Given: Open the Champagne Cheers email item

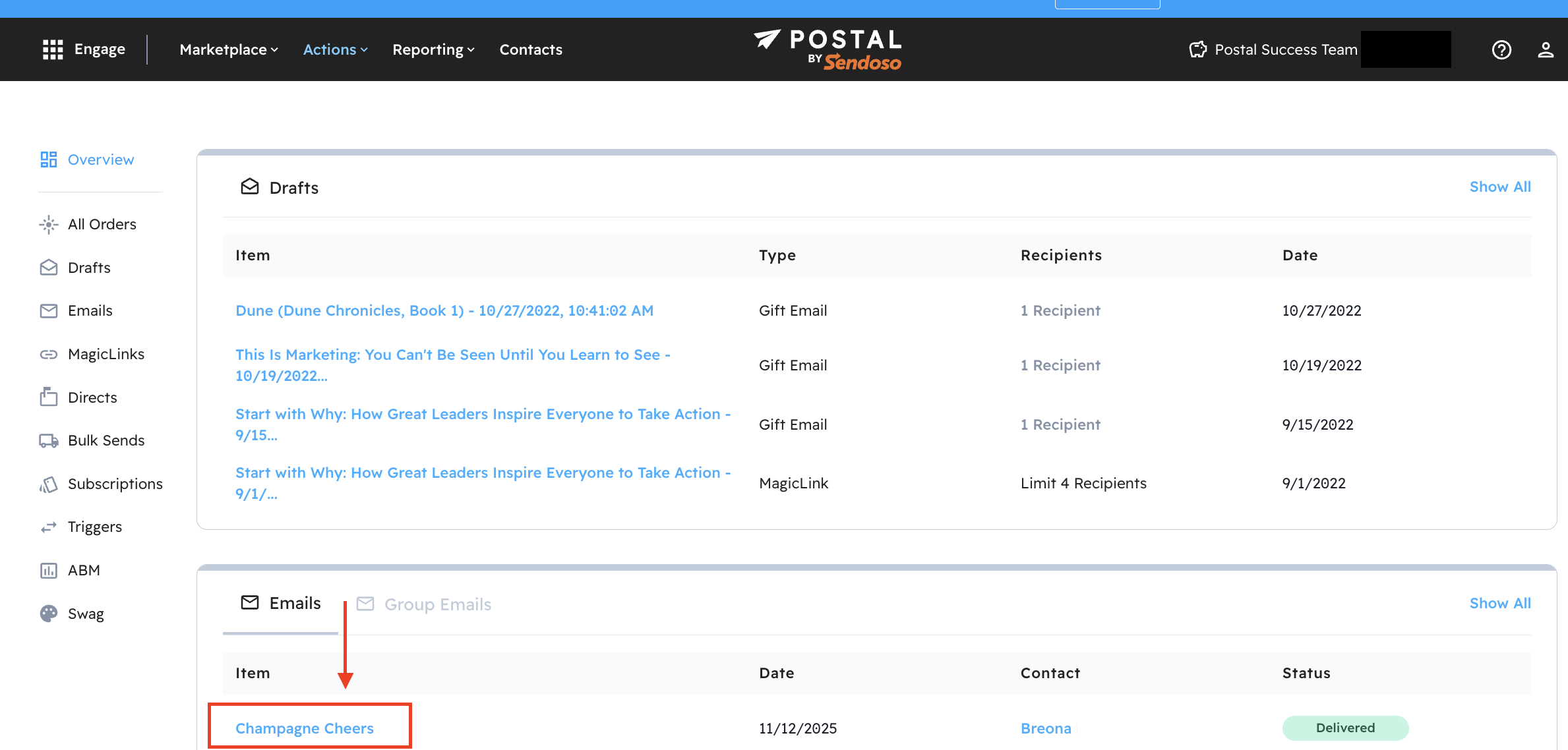Looking at the screenshot, I should [305, 728].
